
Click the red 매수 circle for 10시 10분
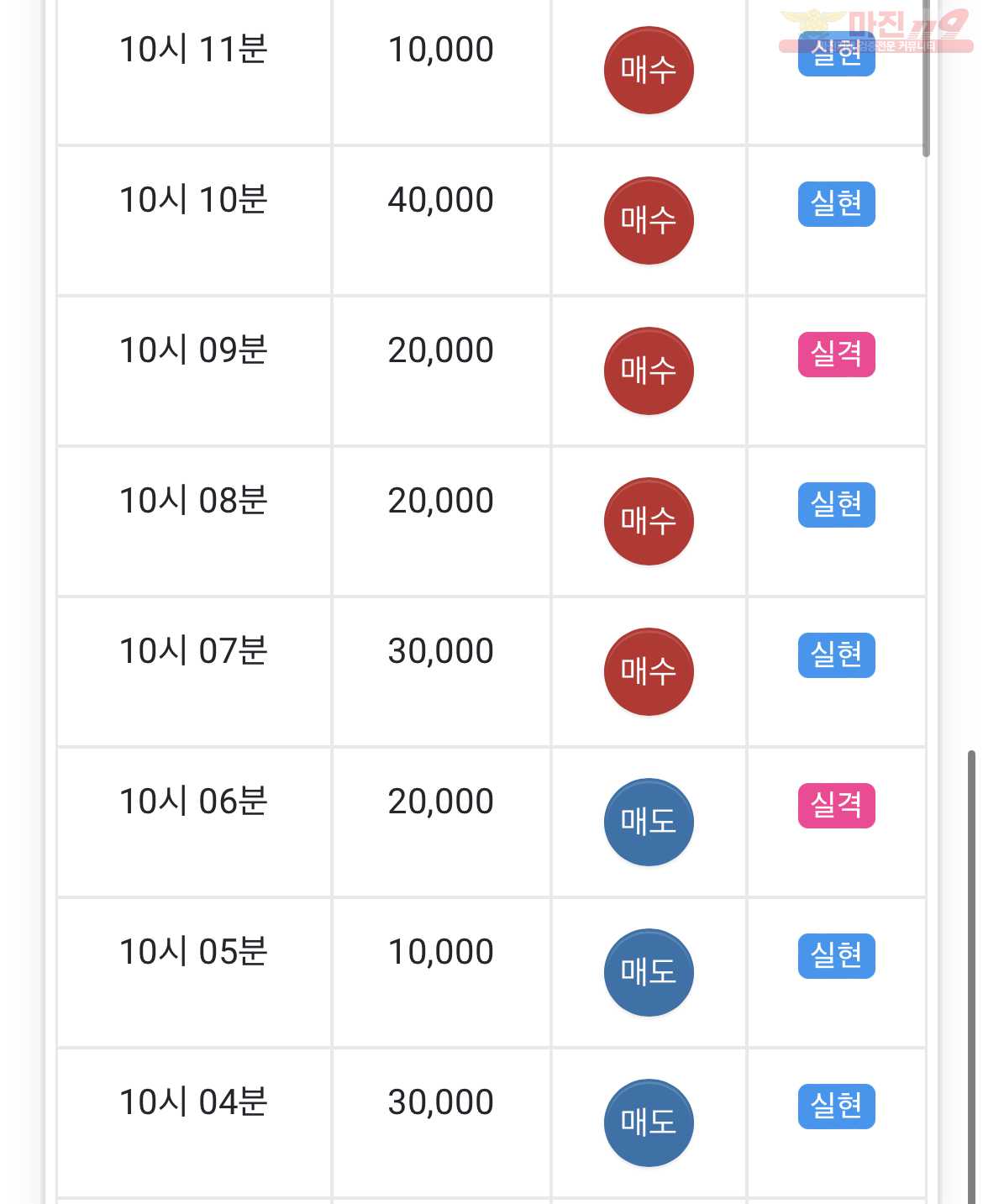649,220
